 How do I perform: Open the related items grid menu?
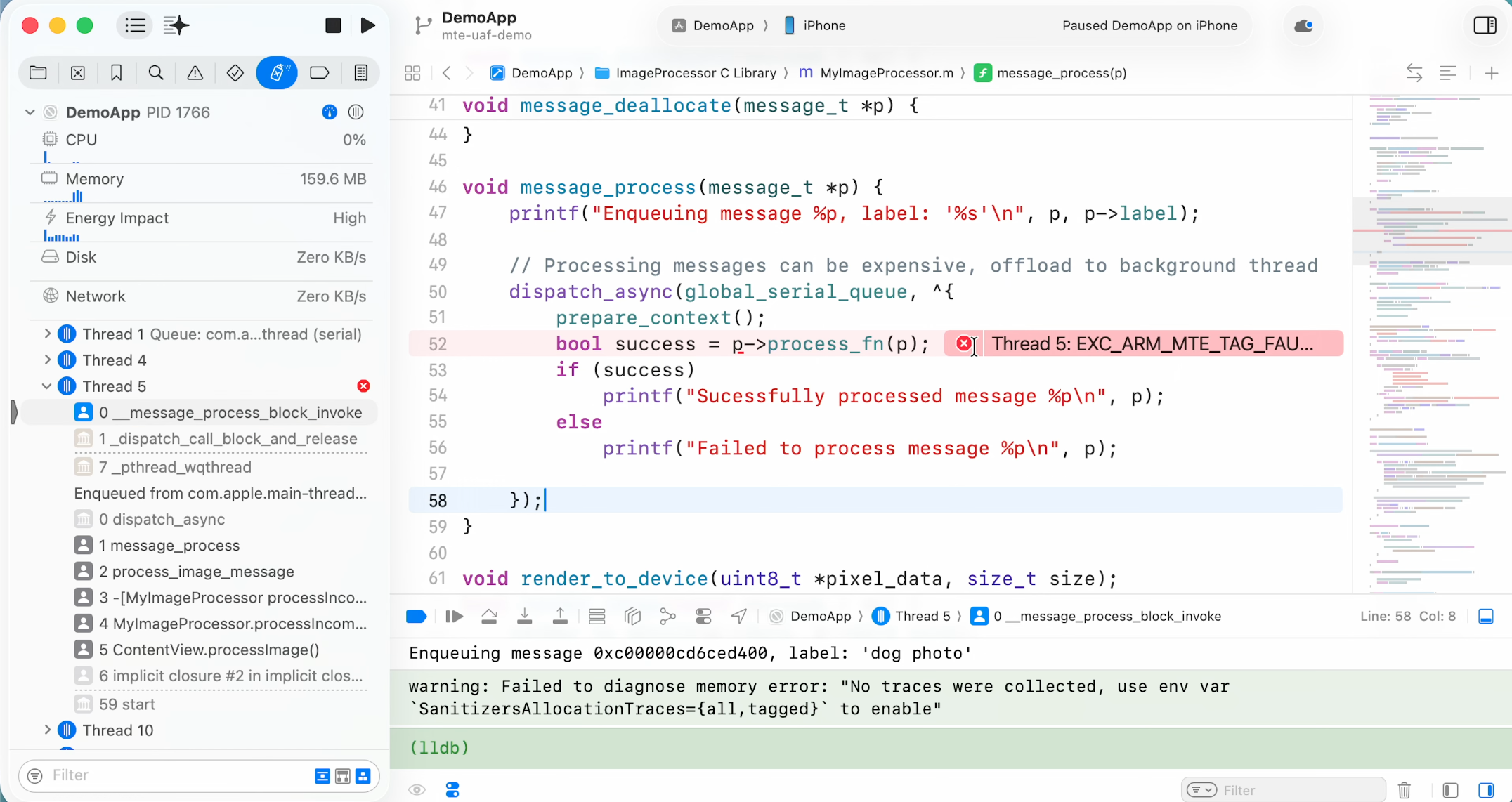412,73
